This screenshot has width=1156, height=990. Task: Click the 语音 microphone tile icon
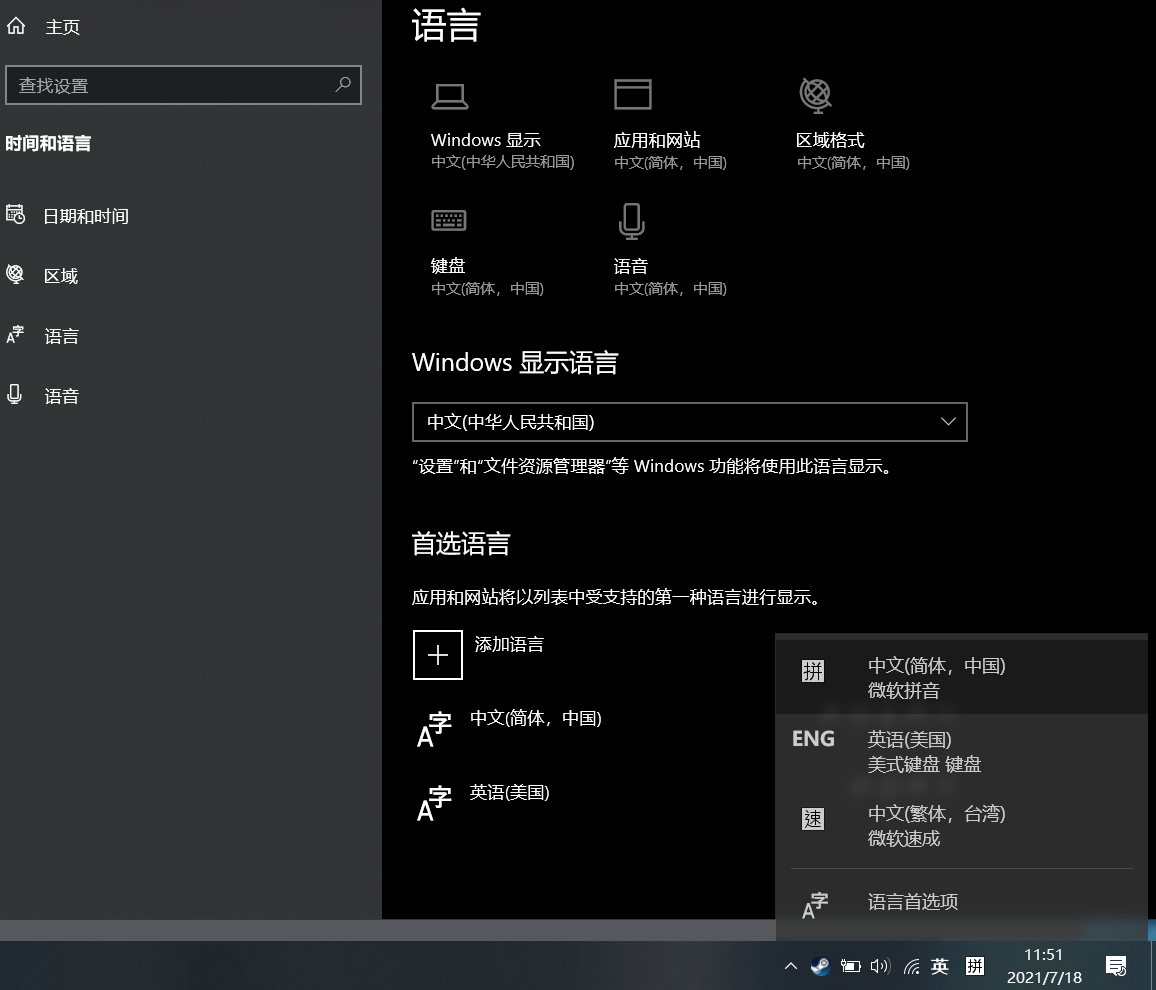[x=632, y=221]
